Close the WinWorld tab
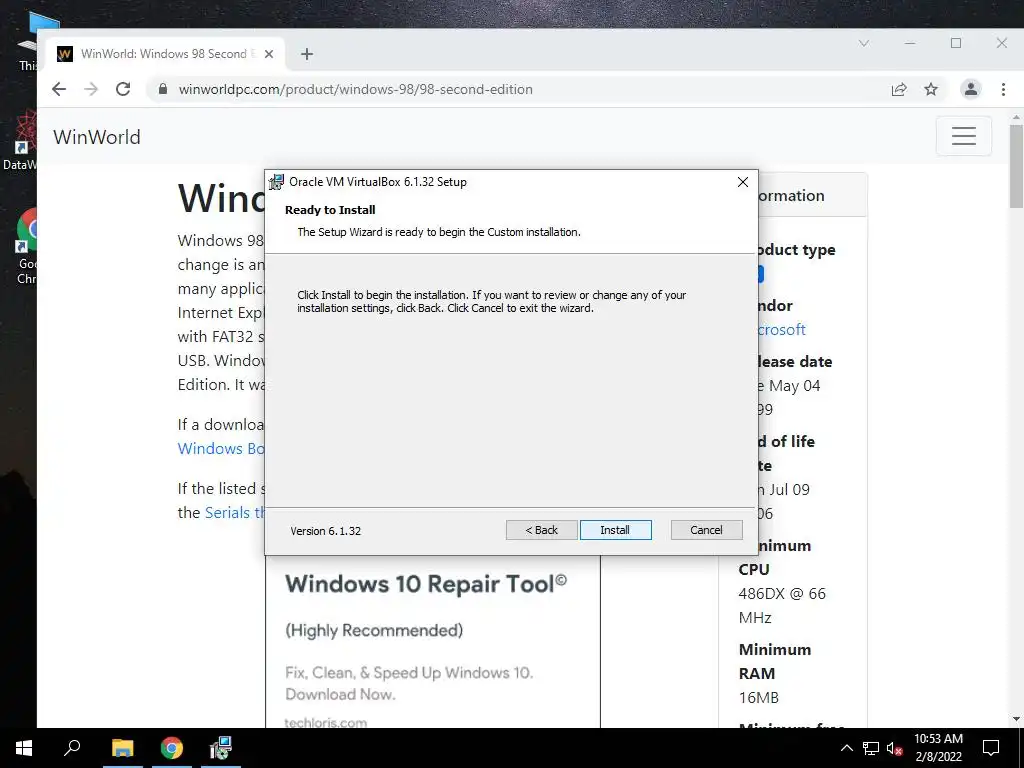This screenshot has height=768, width=1024. [268, 54]
